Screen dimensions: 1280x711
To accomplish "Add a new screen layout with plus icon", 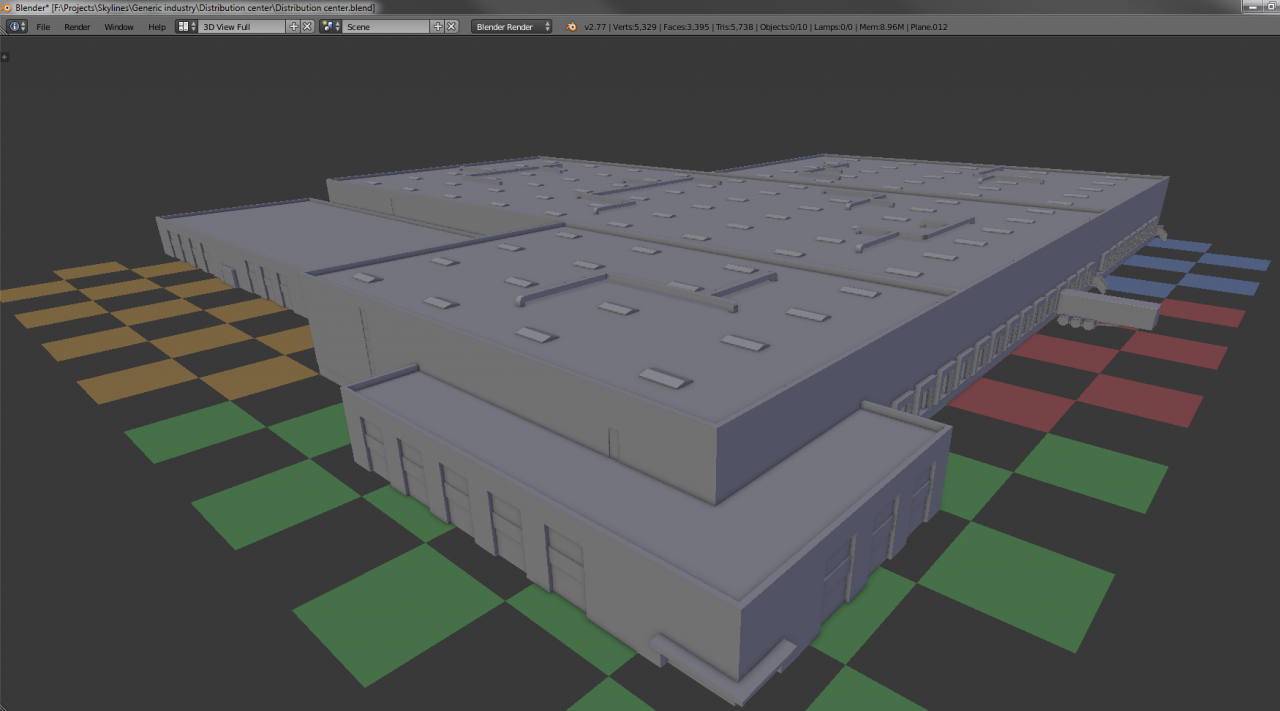I will (x=294, y=27).
